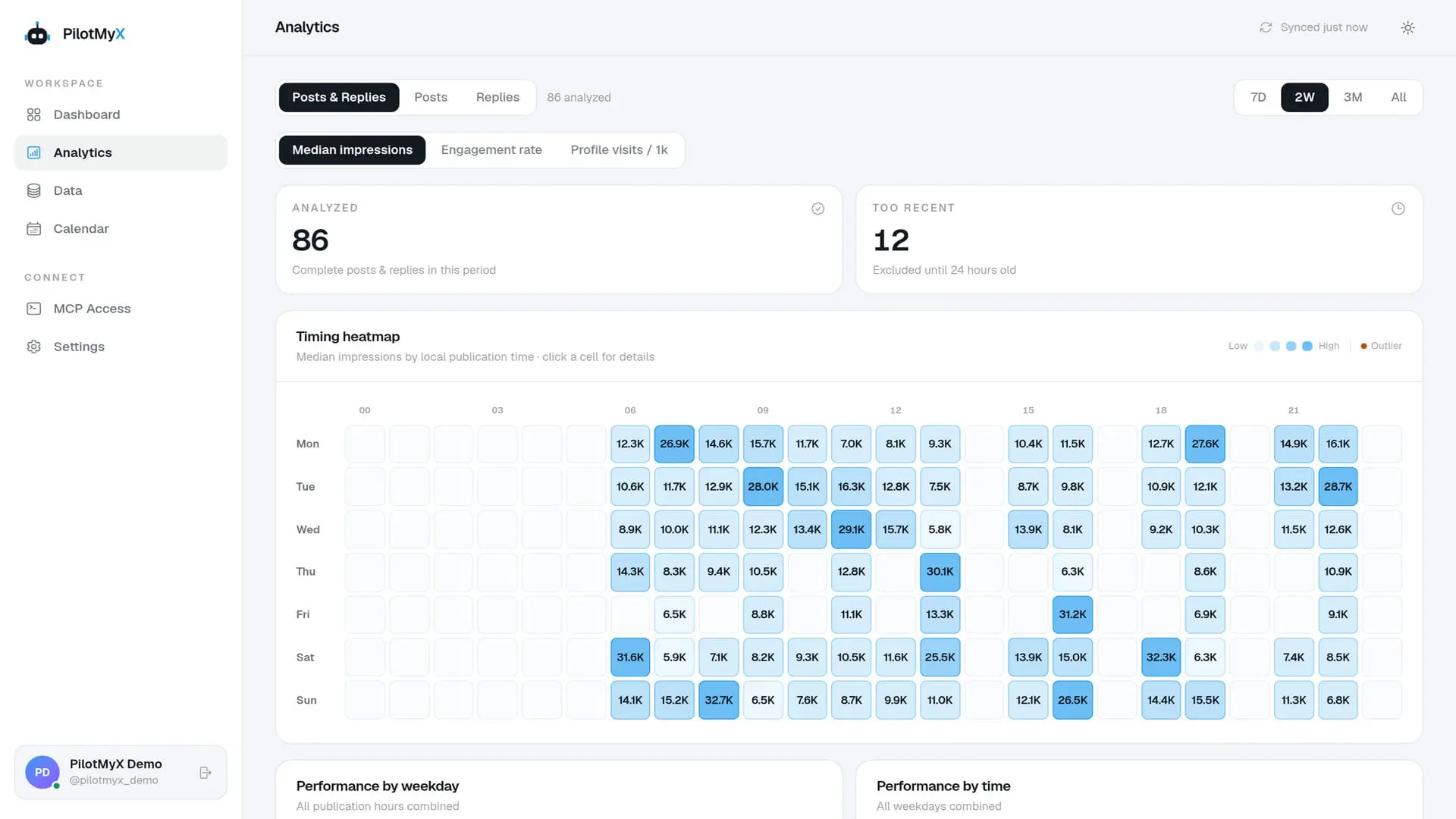This screenshot has width=1456, height=819.
Task: Click the Saturday 32.3K heatmap cell
Action: (x=1161, y=657)
